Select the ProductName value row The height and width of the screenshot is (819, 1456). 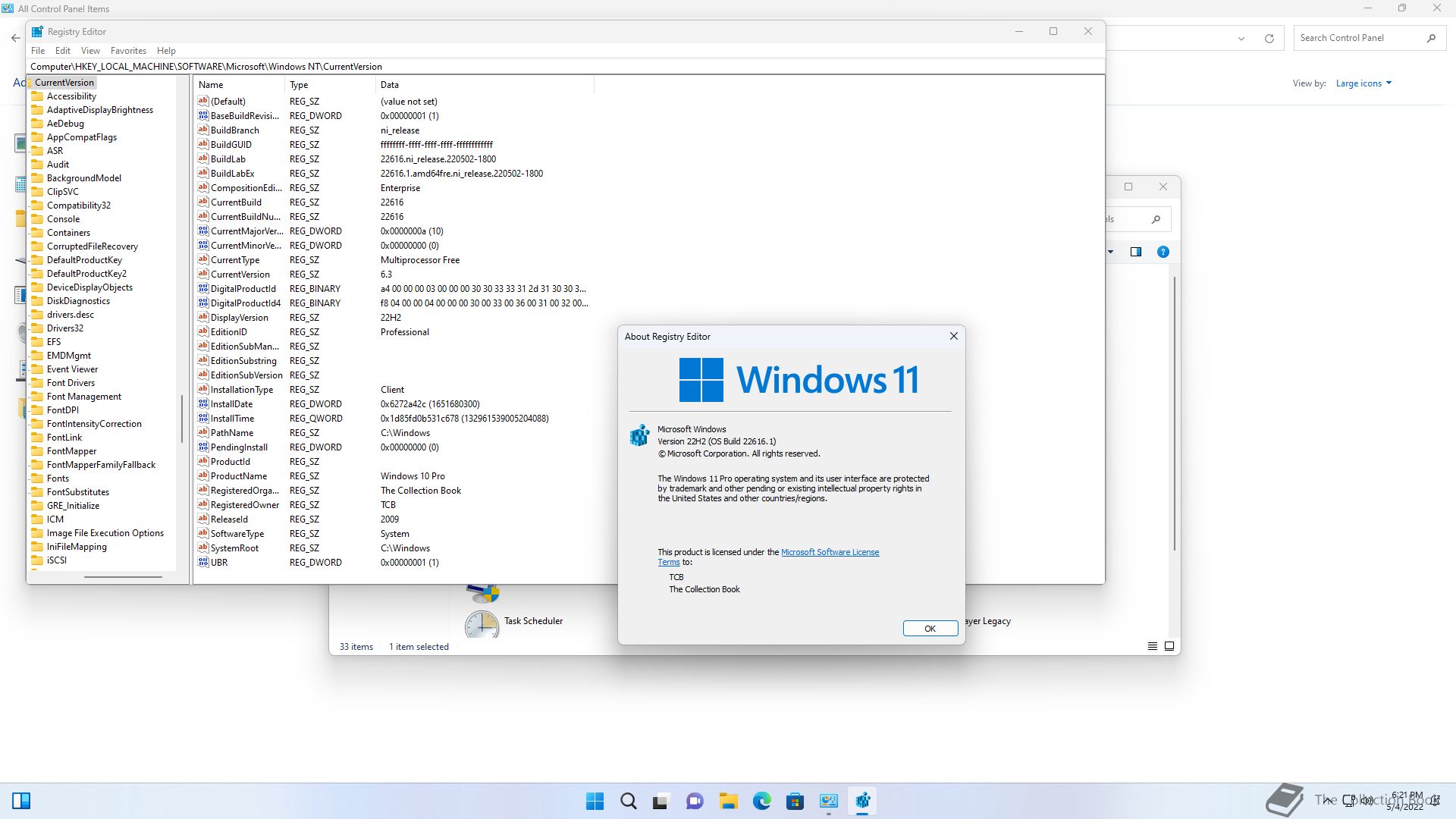394,476
